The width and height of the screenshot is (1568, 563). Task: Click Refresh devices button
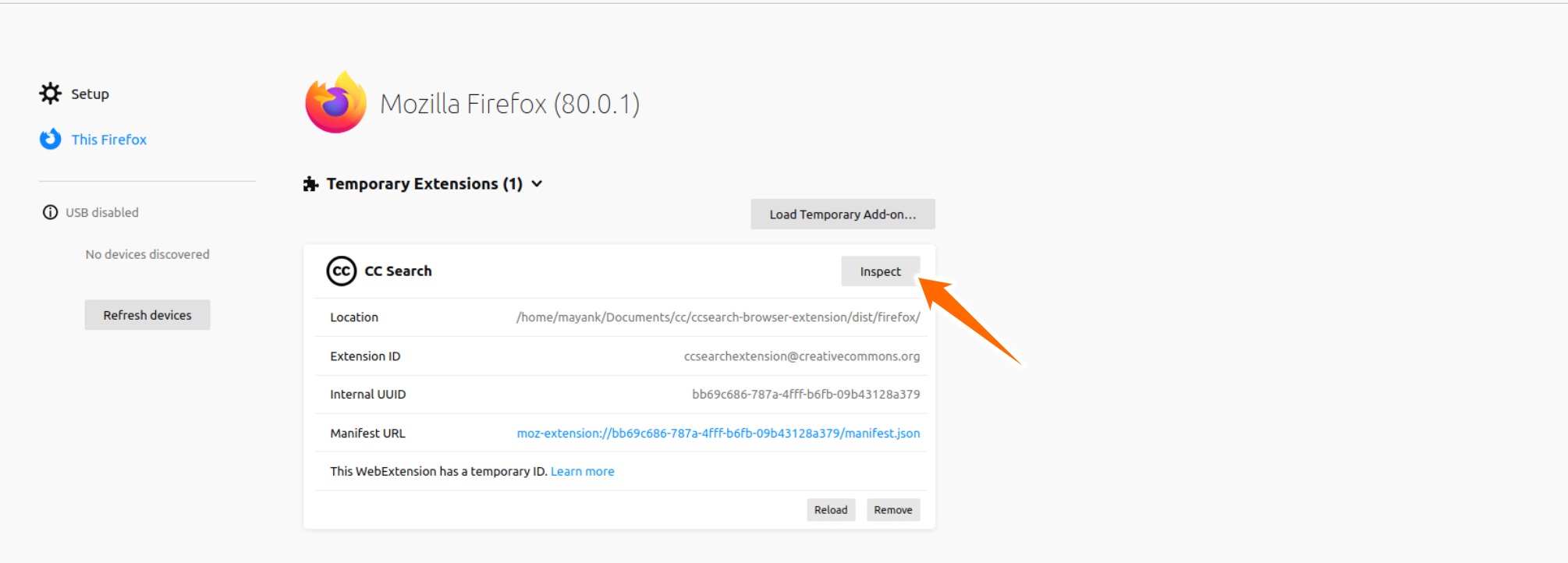(x=147, y=315)
